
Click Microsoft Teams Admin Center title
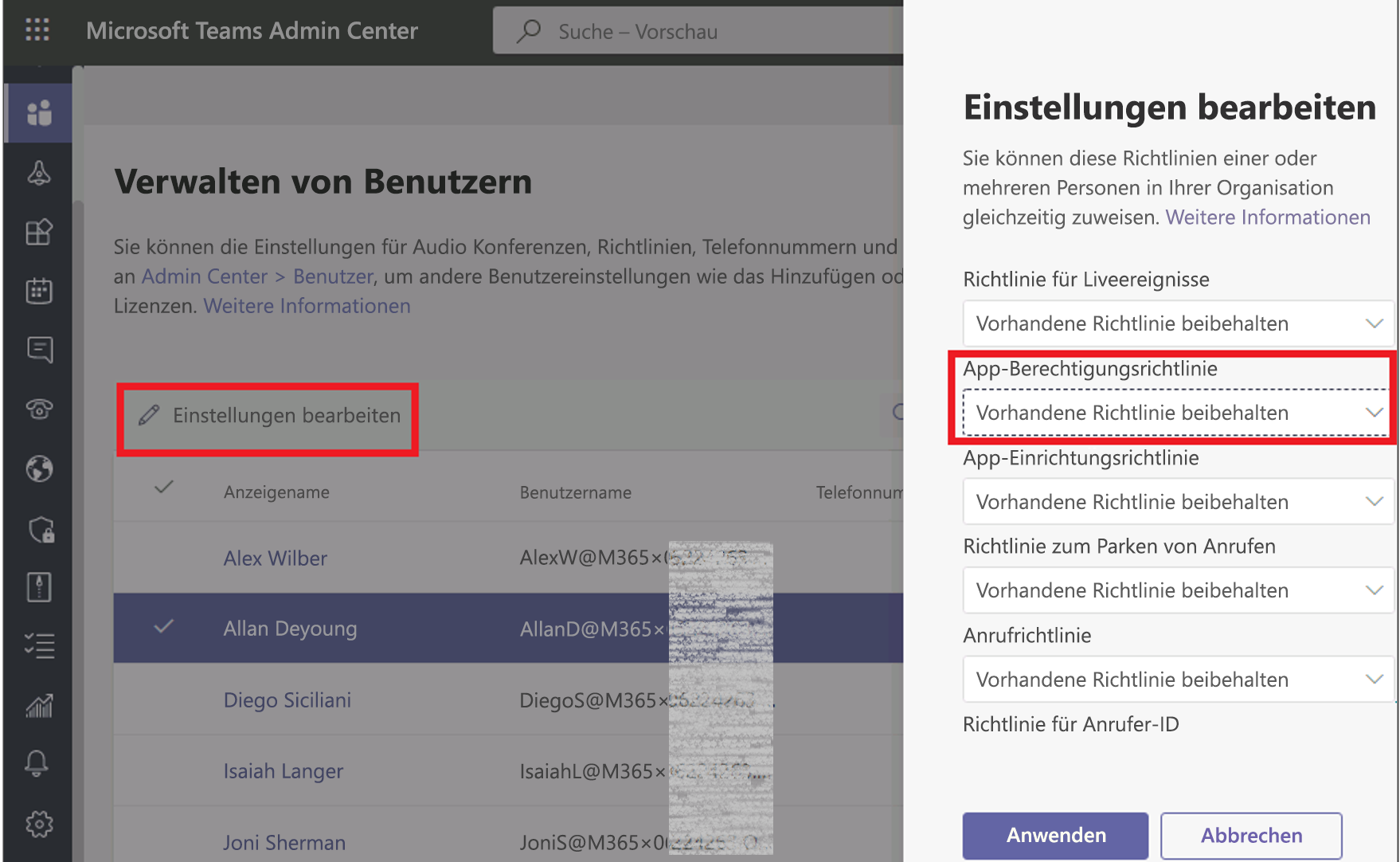tap(252, 30)
